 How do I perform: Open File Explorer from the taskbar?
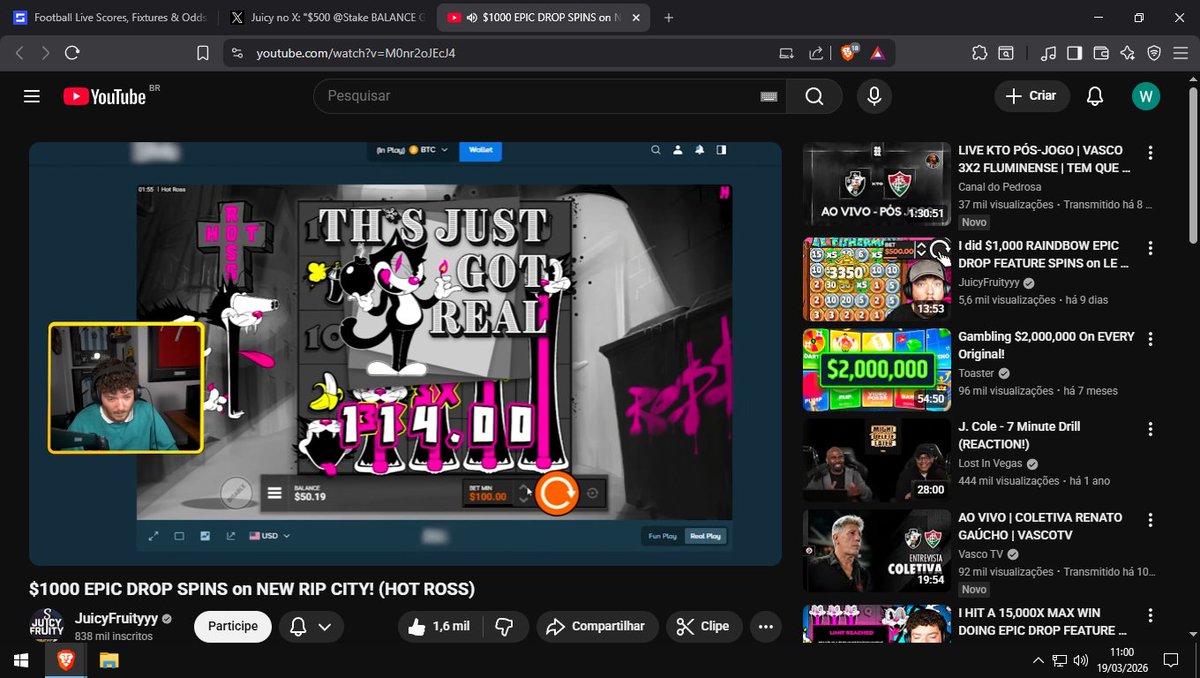pos(109,660)
